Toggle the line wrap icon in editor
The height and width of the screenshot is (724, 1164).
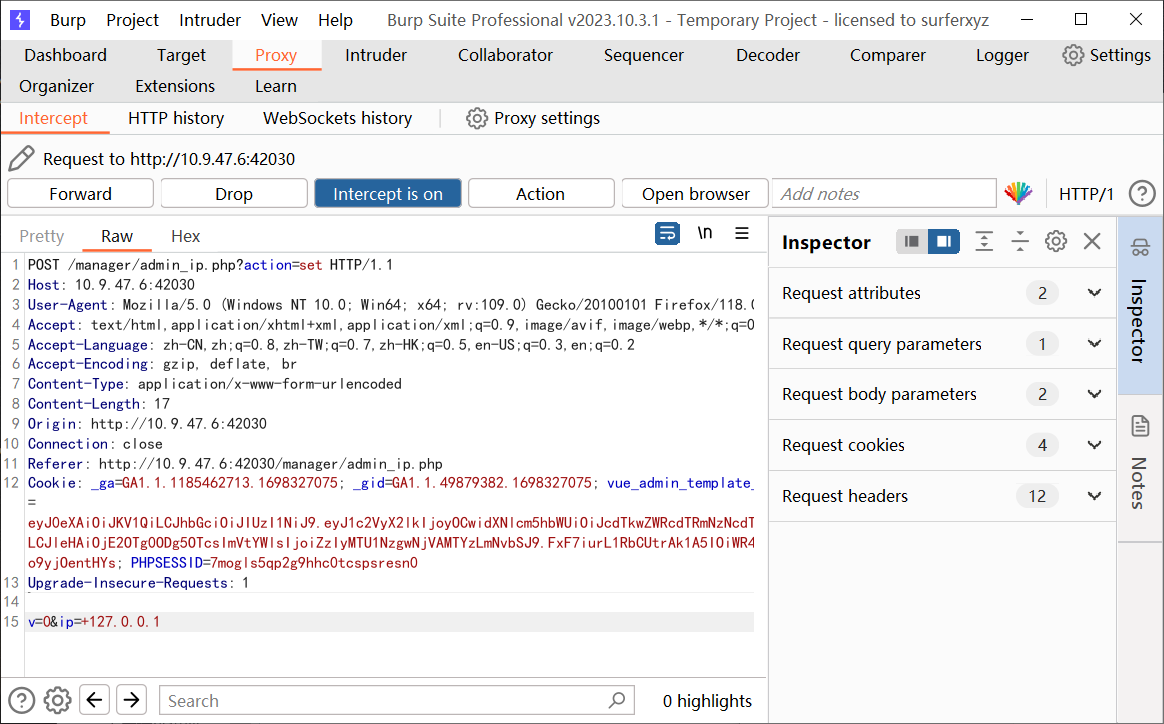[667, 233]
